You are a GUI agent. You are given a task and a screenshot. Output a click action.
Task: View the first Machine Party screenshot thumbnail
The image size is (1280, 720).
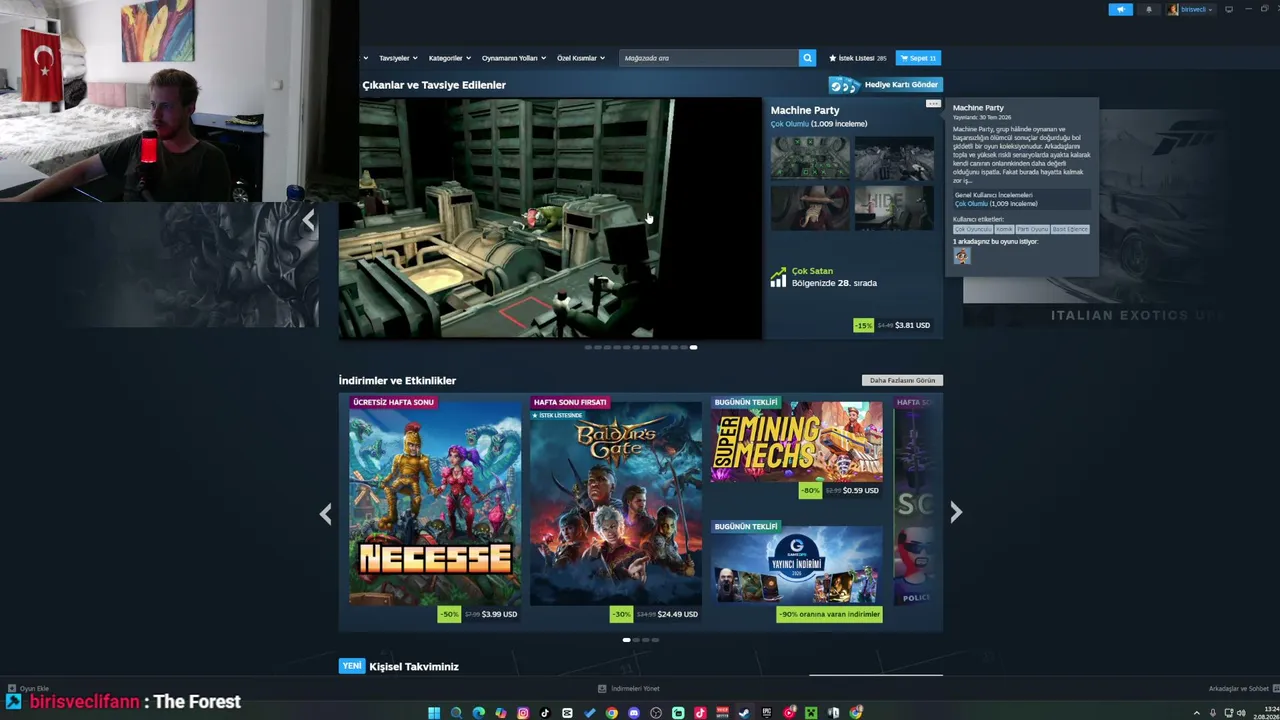point(810,157)
